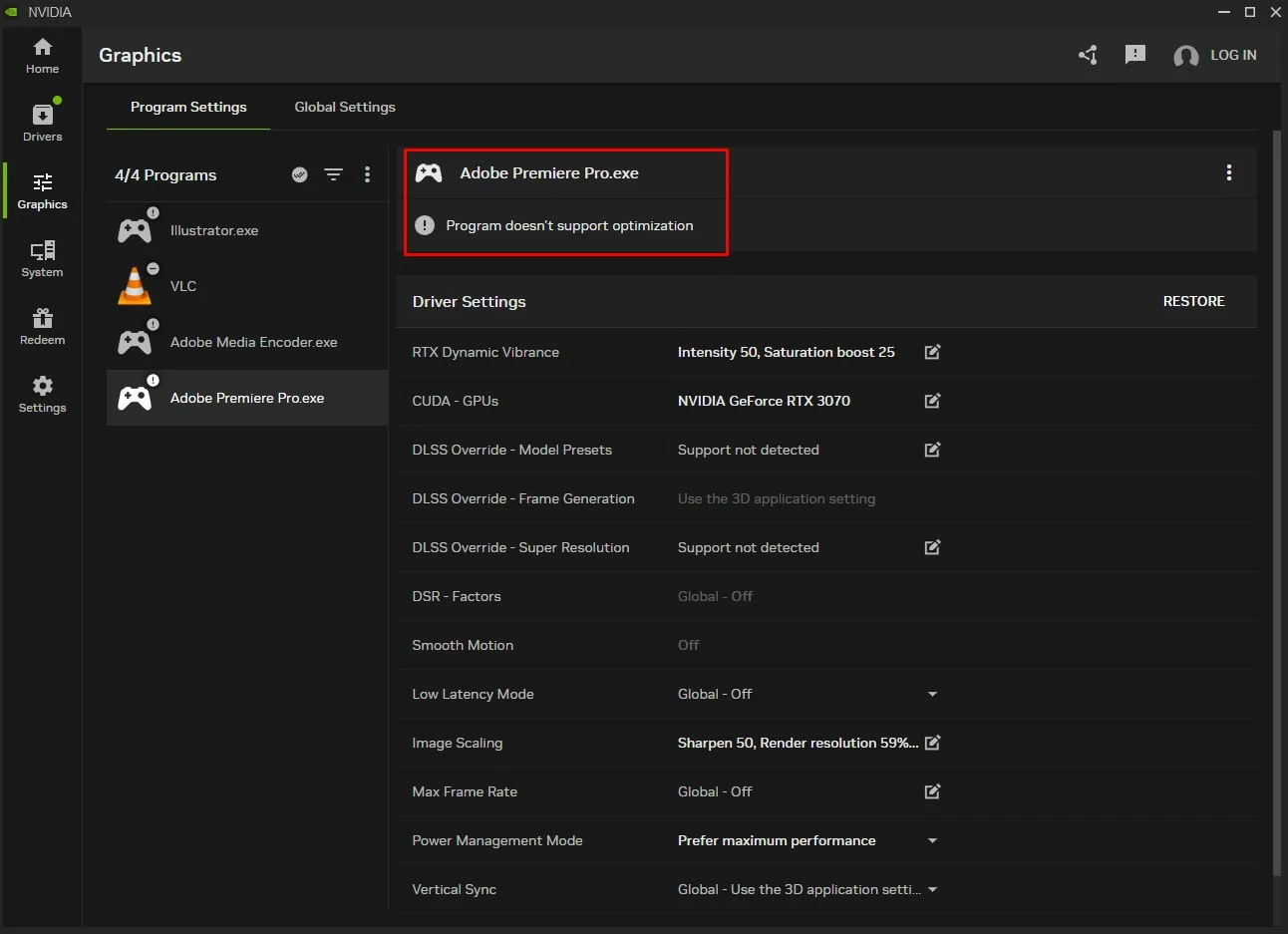
Task: Click 'Use the 3D application setting' text
Action: click(x=777, y=498)
